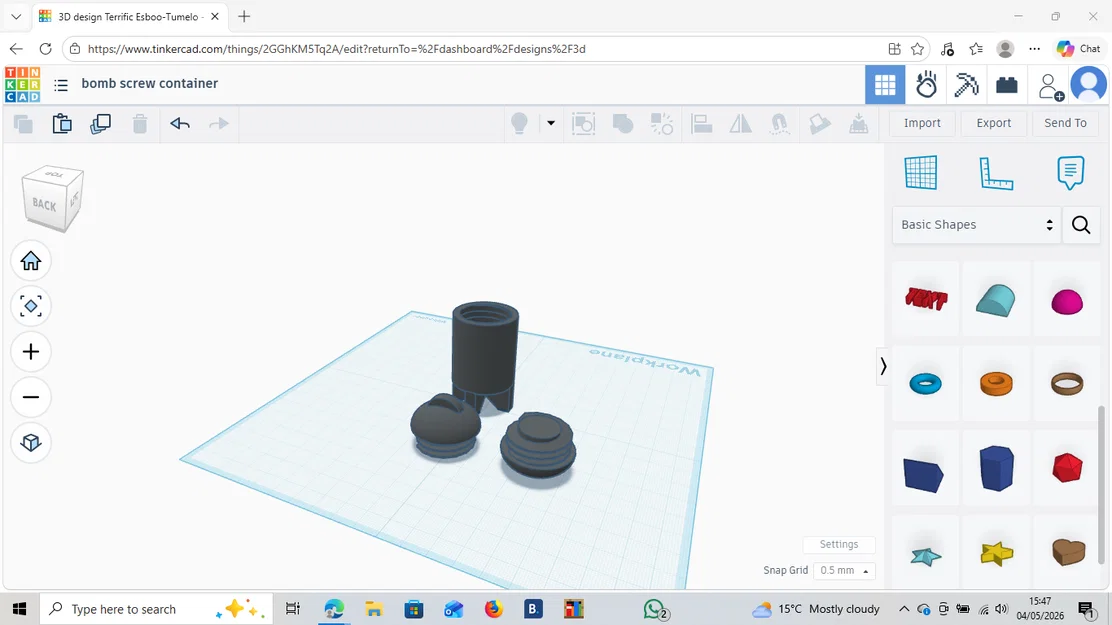The width and height of the screenshot is (1112, 625).
Task: Select the red Text shape
Action: 926,299
